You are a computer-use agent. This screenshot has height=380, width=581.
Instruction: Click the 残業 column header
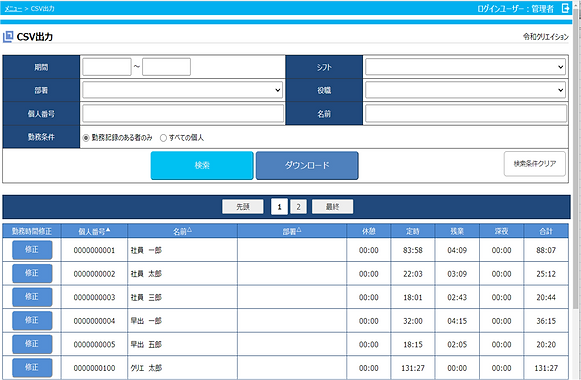457,231
